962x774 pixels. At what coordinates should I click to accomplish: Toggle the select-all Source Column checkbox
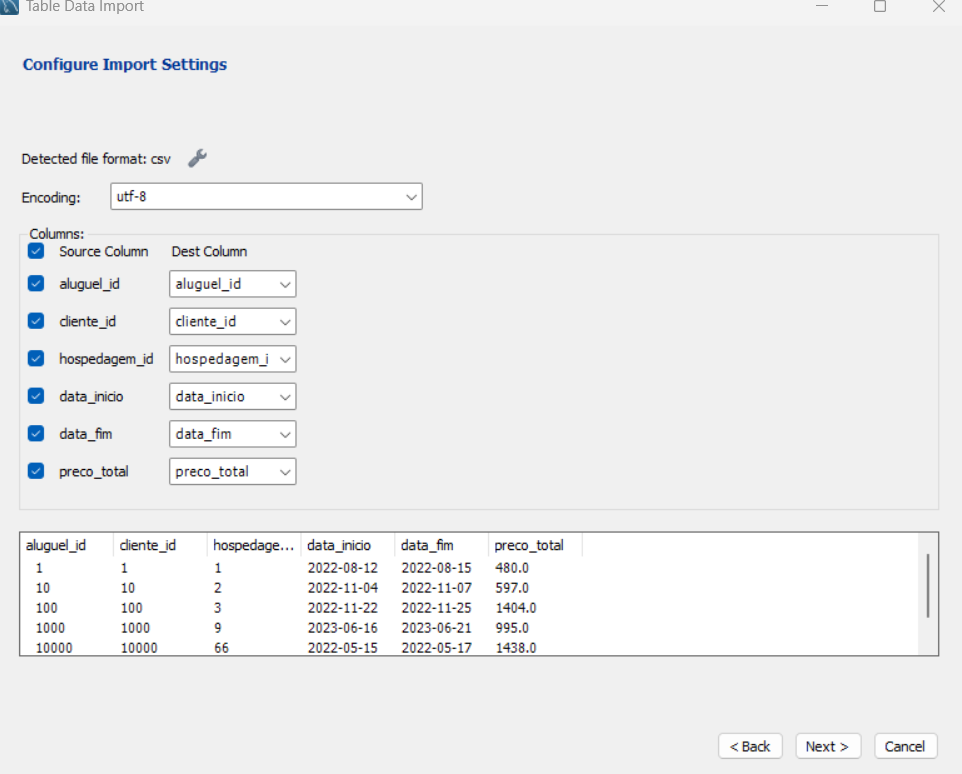(x=36, y=251)
